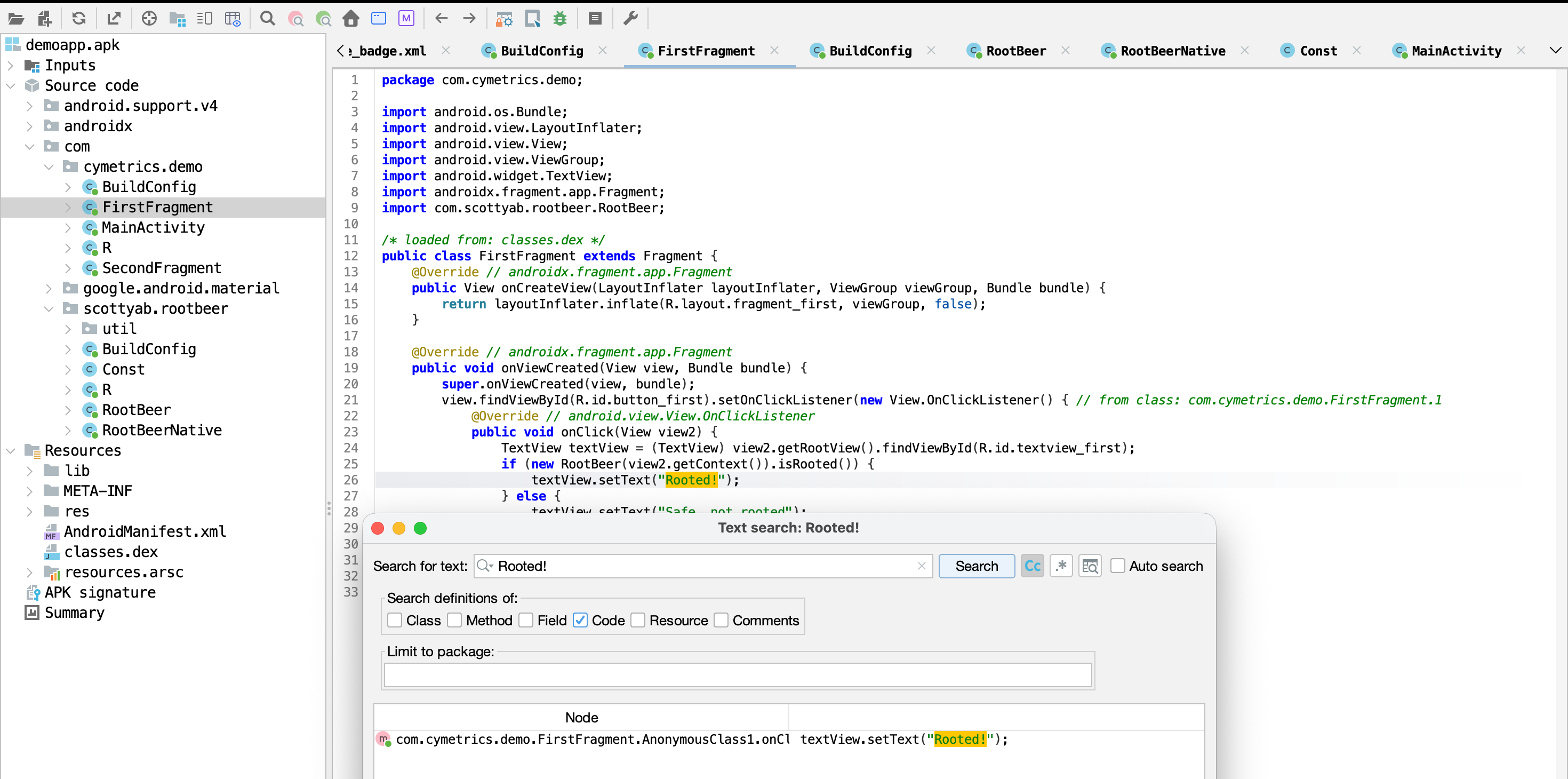
Task: Click the reload files icon
Action: click(x=78, y=19)
